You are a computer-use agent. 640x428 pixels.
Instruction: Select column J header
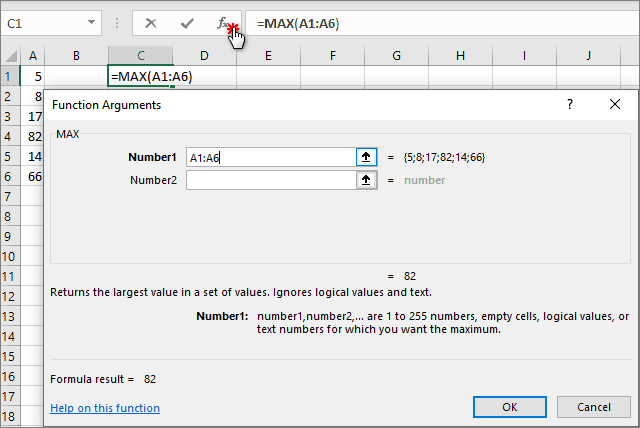click(588, 55)
